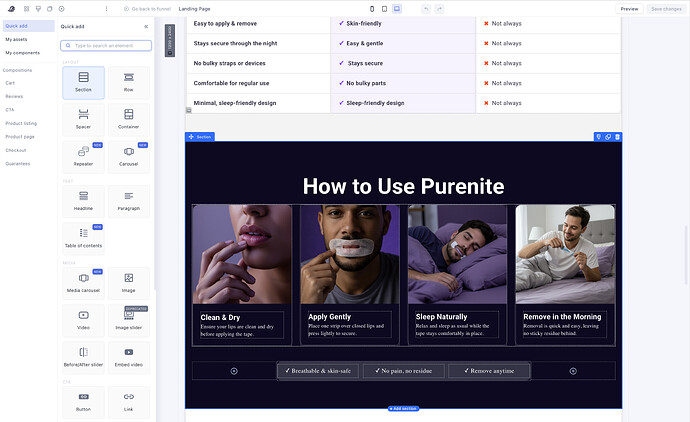Select the Remove in the Morning image

click(565, 254)
